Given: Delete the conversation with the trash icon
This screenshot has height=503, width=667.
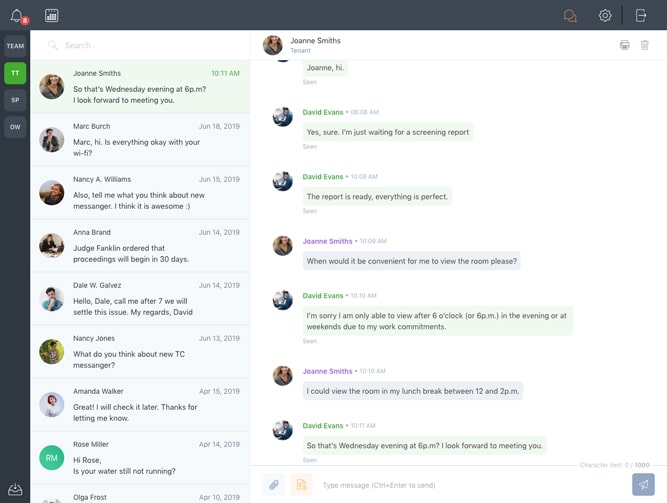Looking at the screenshot, I should [644, 45].
